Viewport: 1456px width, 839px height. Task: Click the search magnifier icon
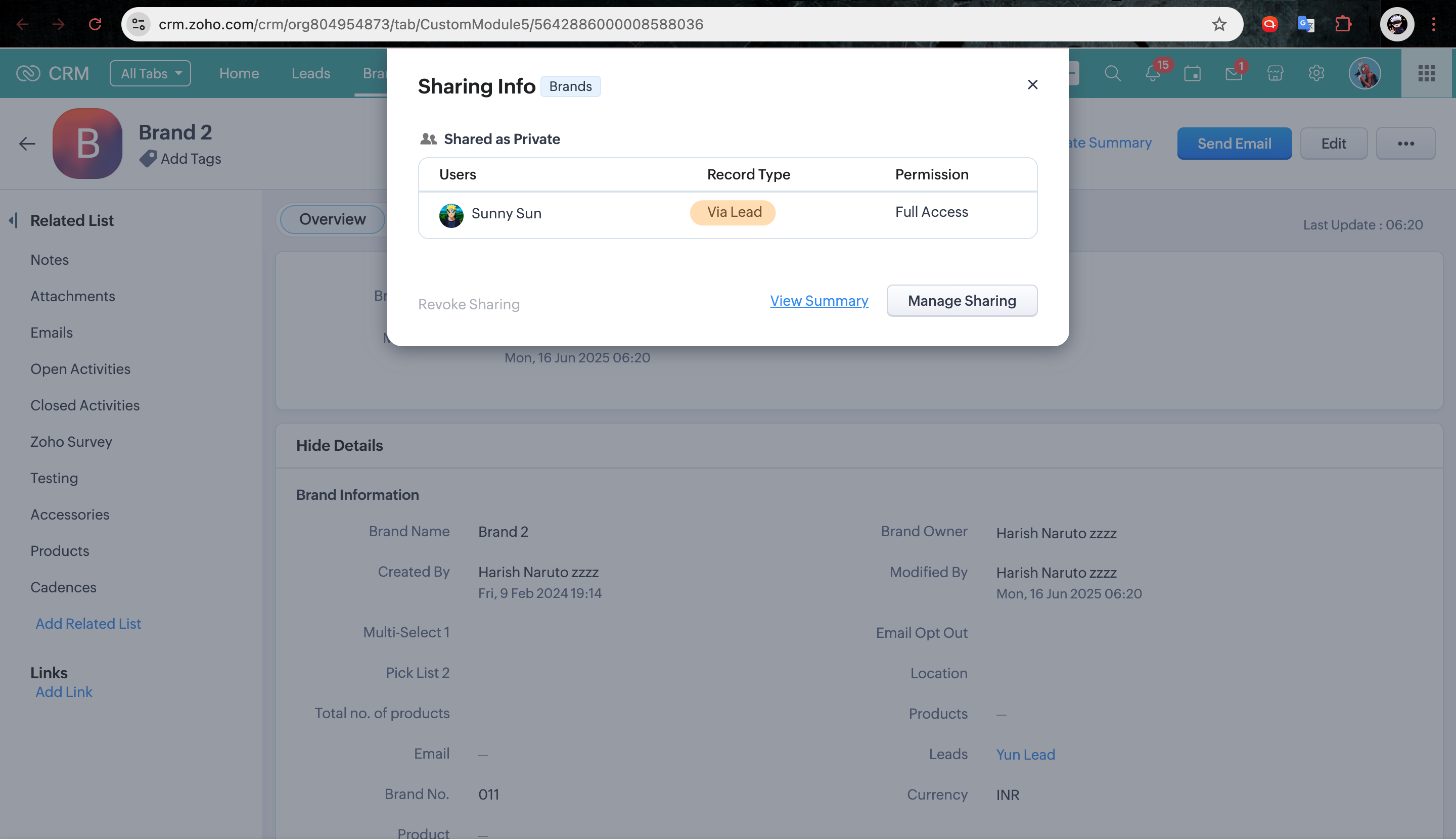(1112, 74)
